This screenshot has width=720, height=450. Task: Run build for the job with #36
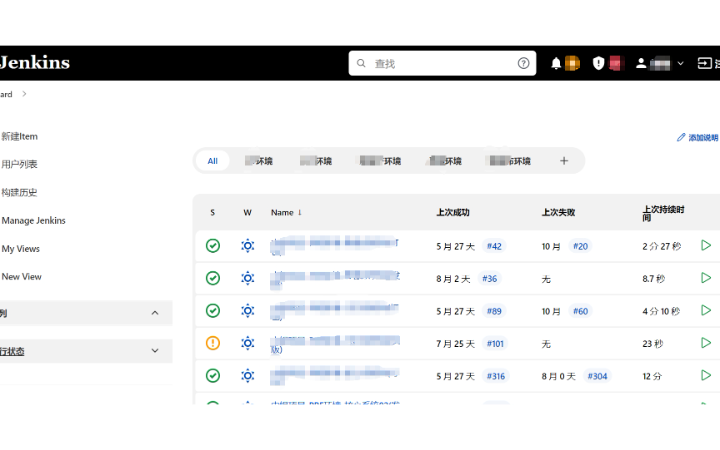click(706, 278)
